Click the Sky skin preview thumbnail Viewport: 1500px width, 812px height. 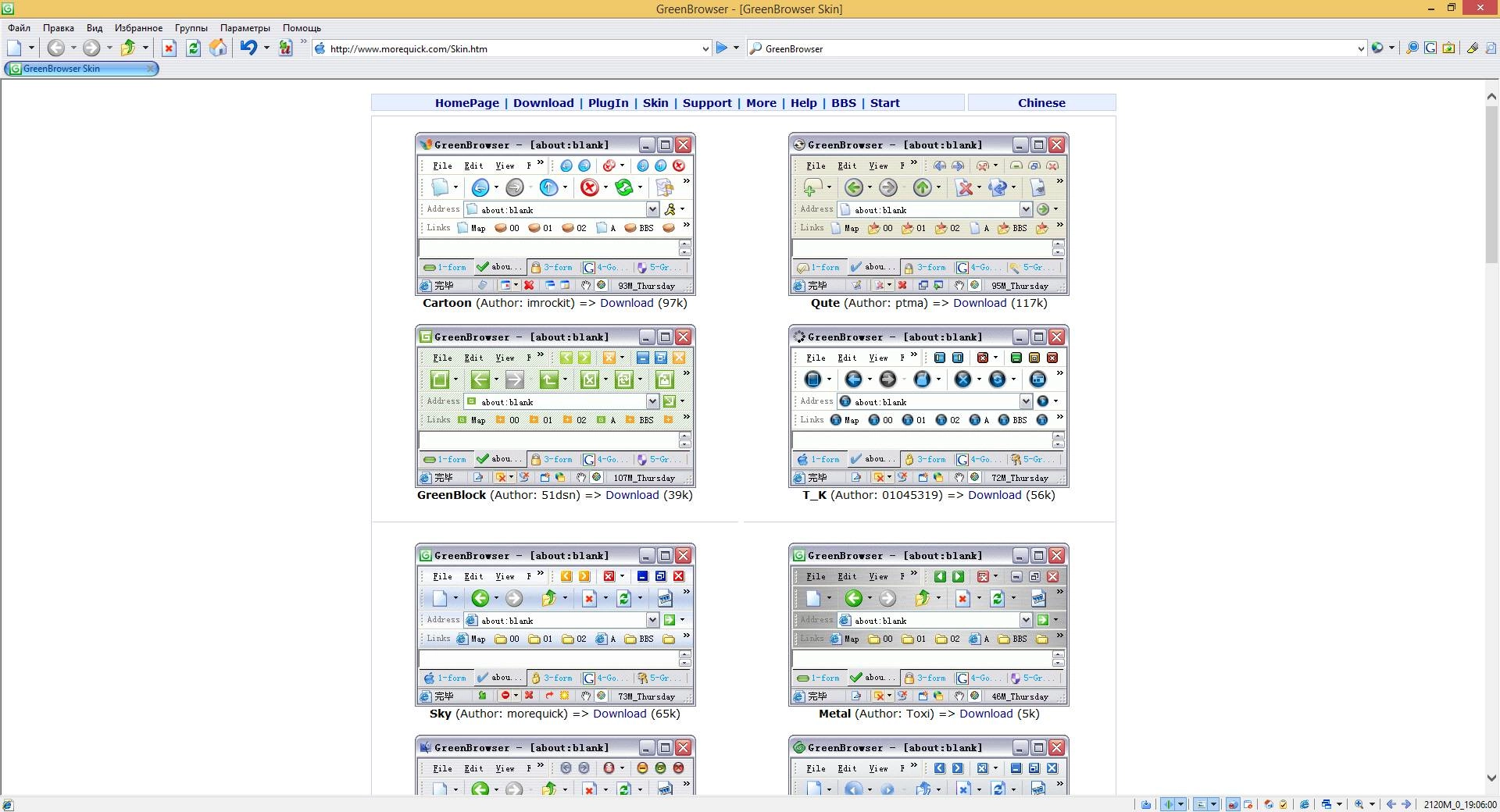pos(555,625)
